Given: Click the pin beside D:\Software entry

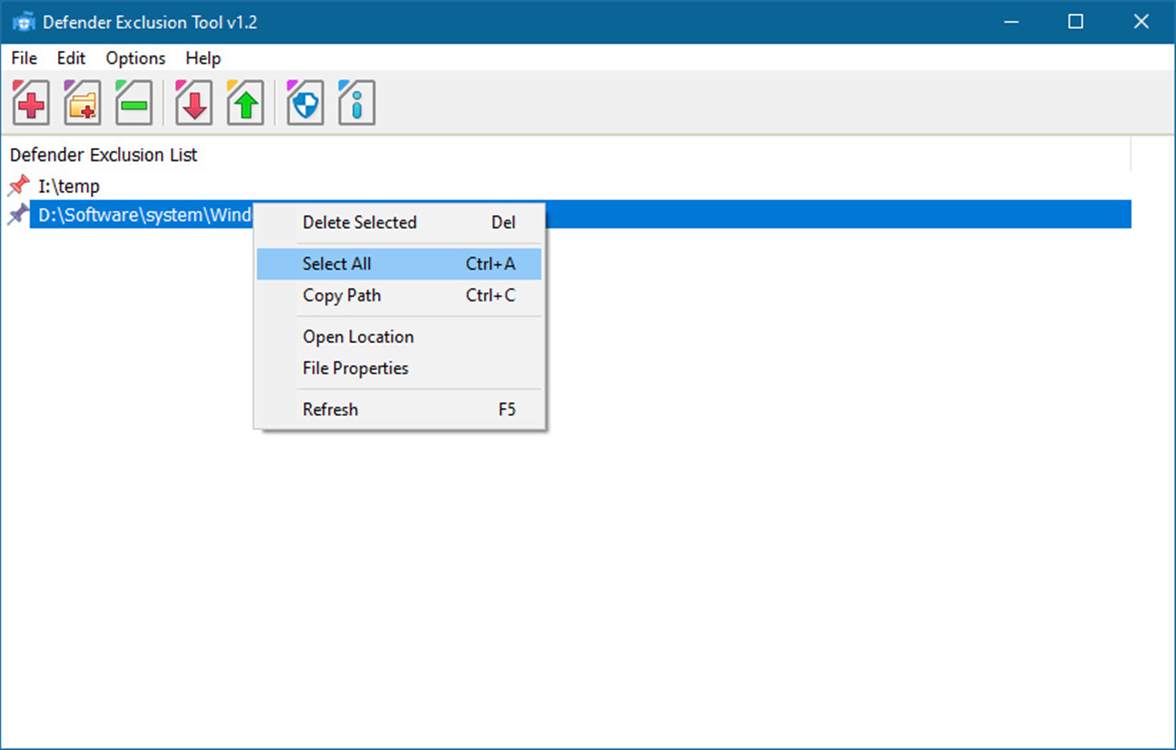Looking at the screenshot, I should [x=18, y=214].
